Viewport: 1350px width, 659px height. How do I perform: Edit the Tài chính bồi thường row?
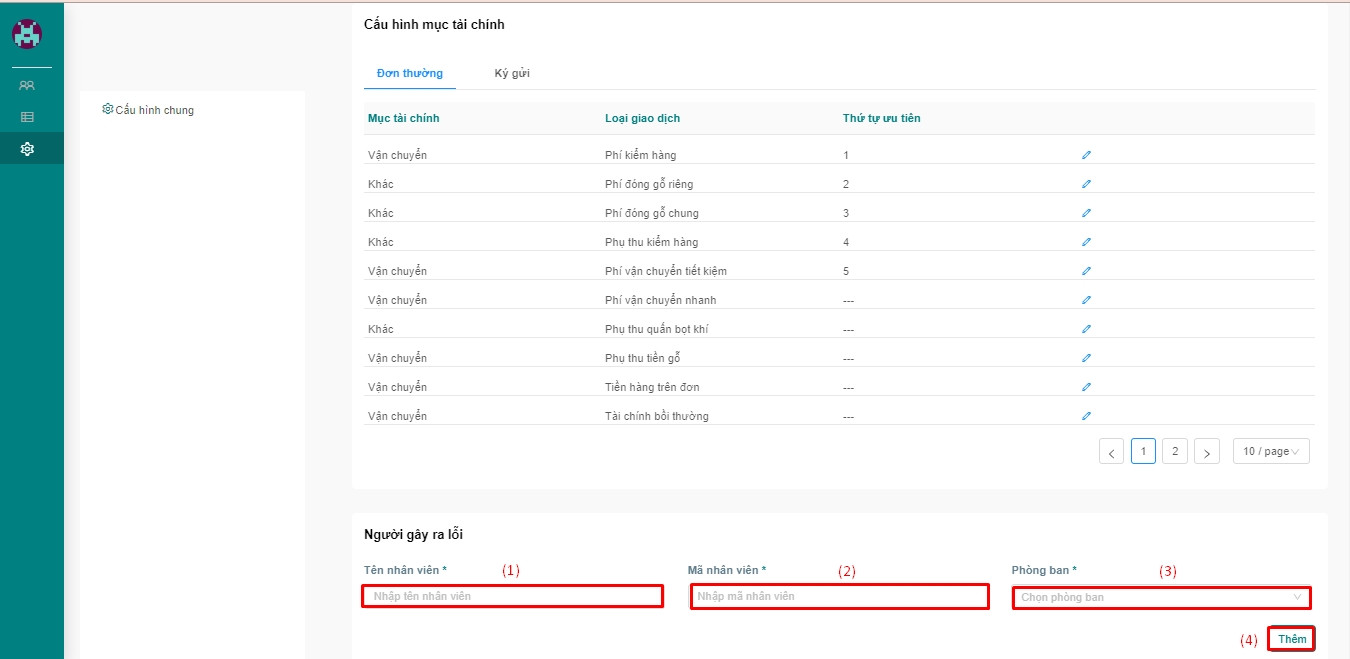coord(1086,416)
